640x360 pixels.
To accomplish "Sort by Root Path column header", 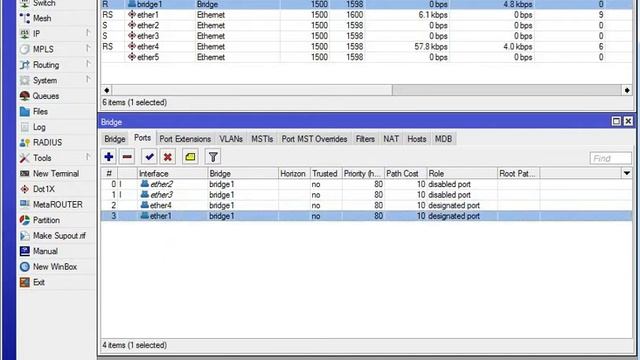I will tap(518, 173).
